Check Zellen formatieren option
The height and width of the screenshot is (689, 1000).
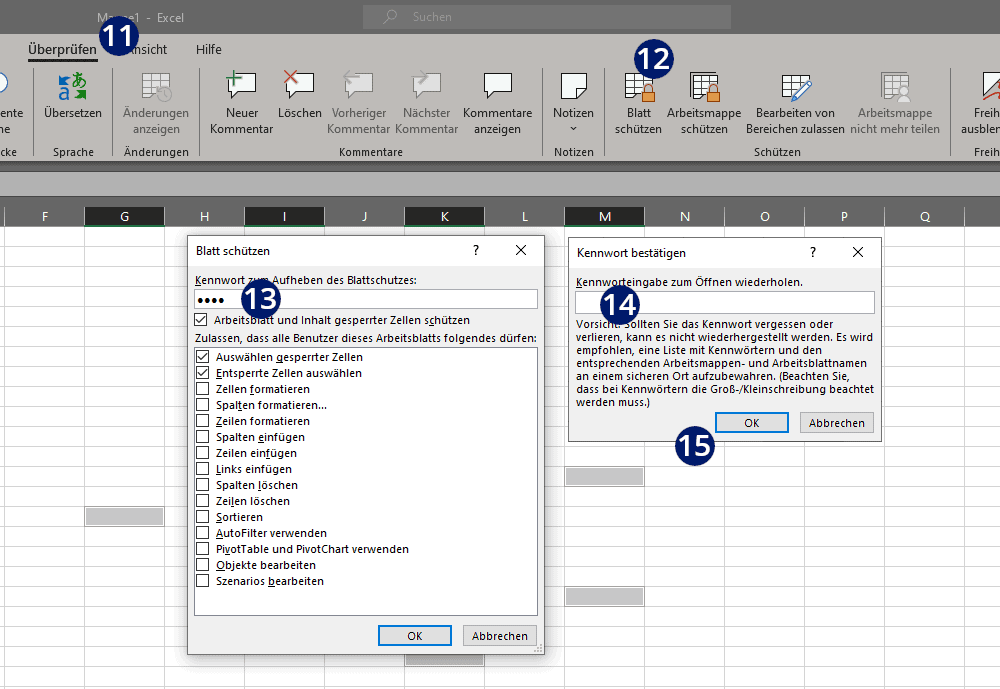click(203, 389)
